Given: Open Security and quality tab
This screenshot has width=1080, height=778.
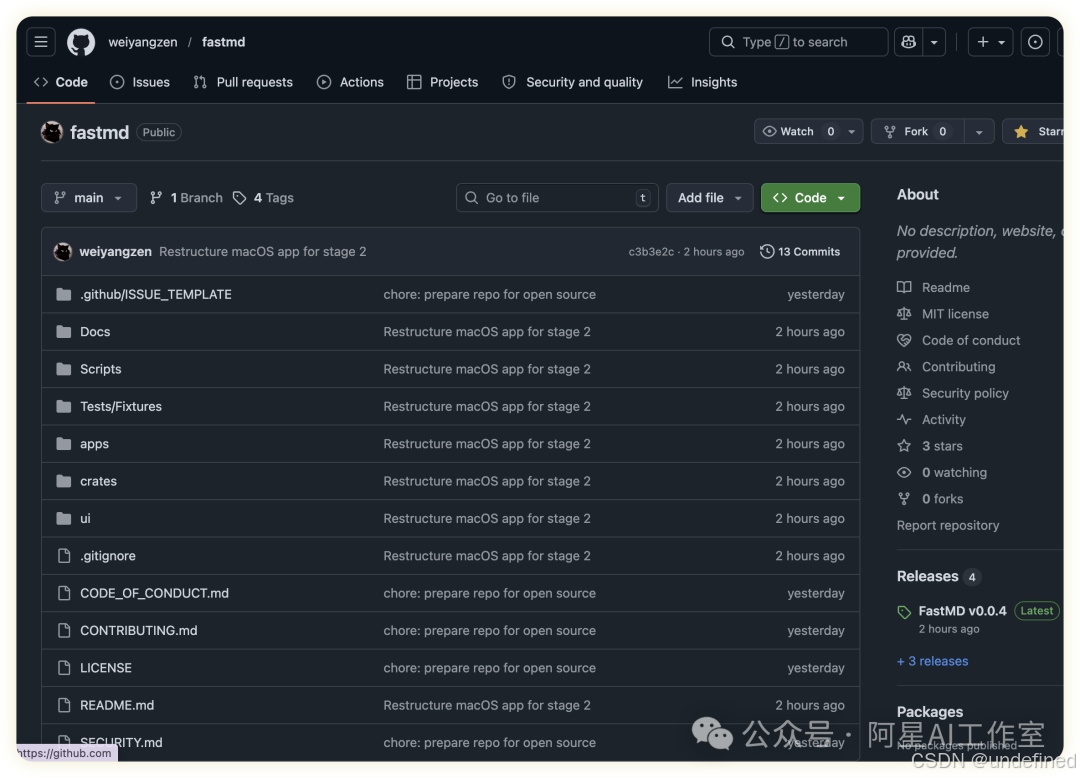Looking at the screenshot, I should pyautogui.click(x=572, y=83).
